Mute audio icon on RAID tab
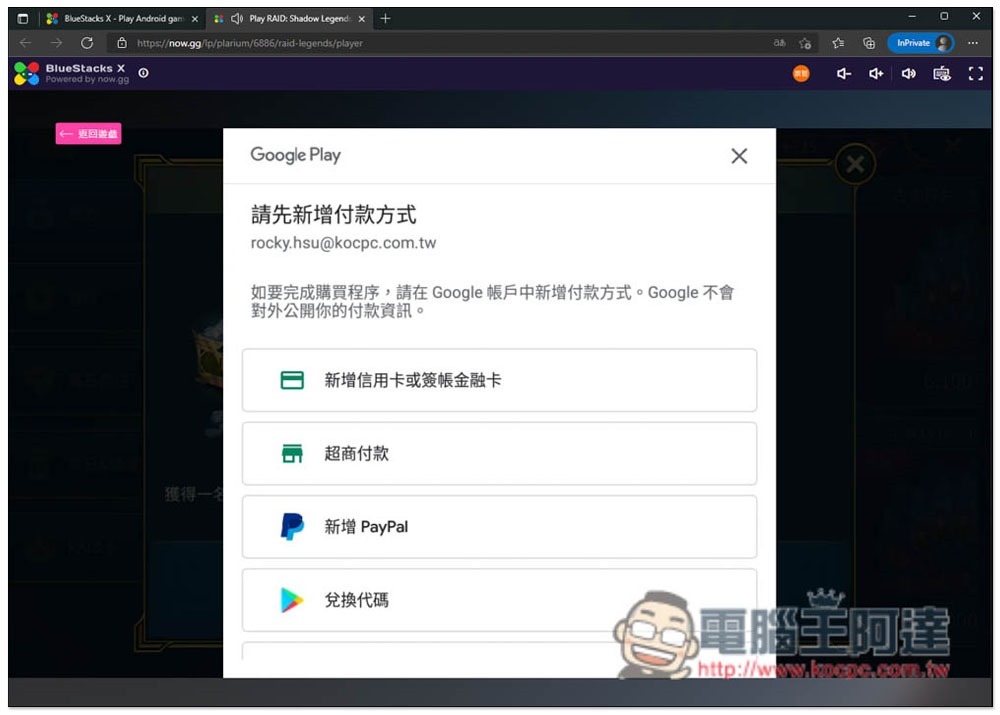Screen dimensions: 1000x715 pos(237,19)
